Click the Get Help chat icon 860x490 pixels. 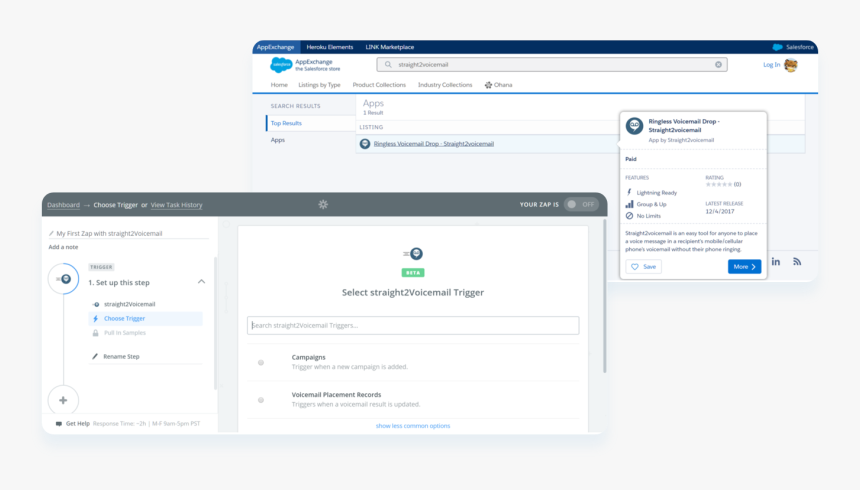click(59, 424)
